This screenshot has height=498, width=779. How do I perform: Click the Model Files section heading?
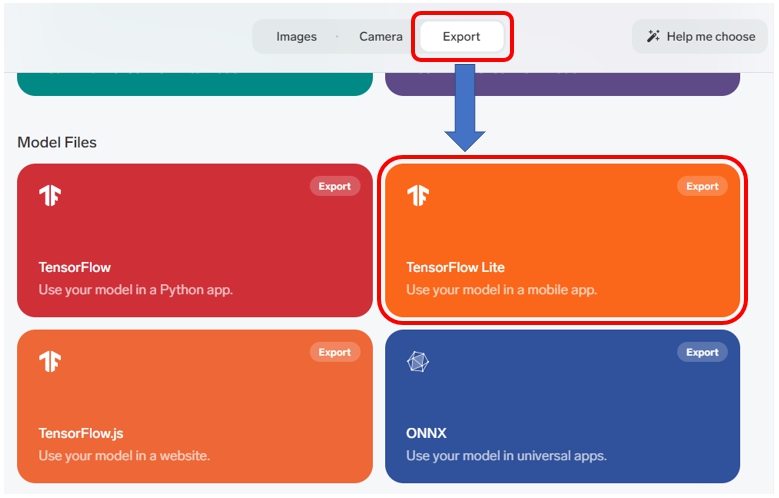coord(57,143)
